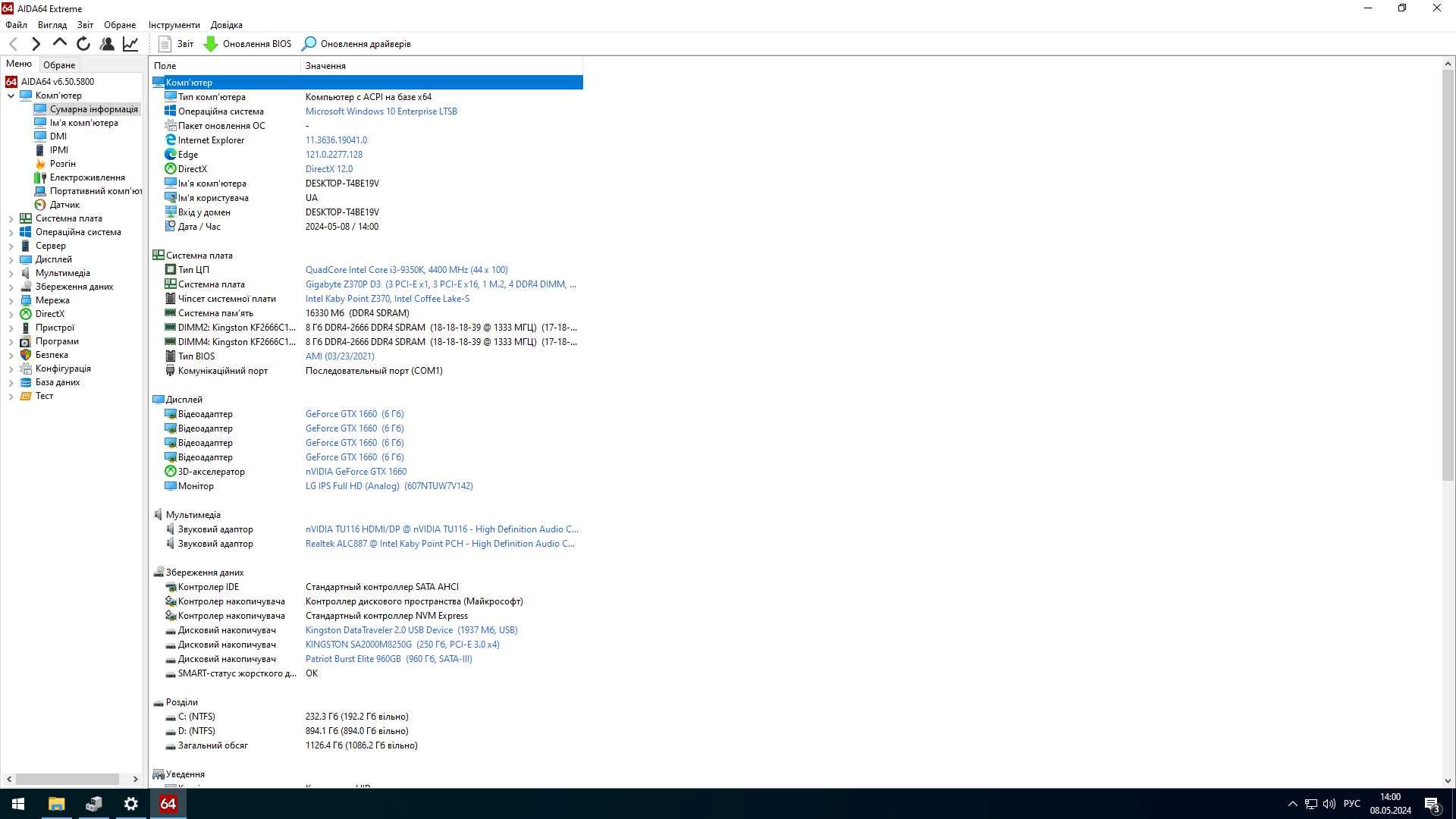Viewport: 1456px width, 819px height.
Task: Open the Звіт report button
Action: click(x=176, y=44)
